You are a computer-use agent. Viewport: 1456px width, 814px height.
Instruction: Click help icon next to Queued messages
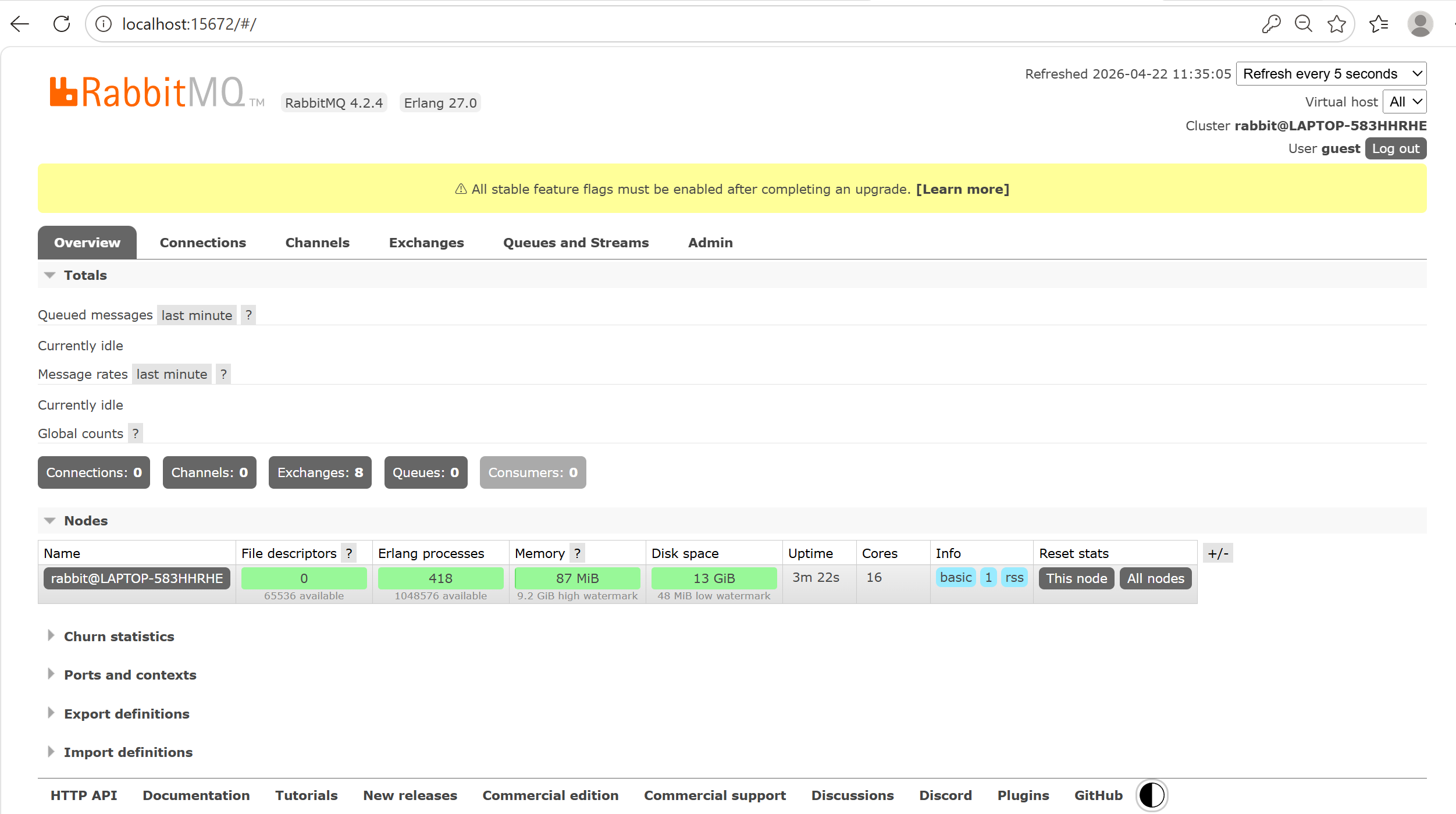[248, 315]
